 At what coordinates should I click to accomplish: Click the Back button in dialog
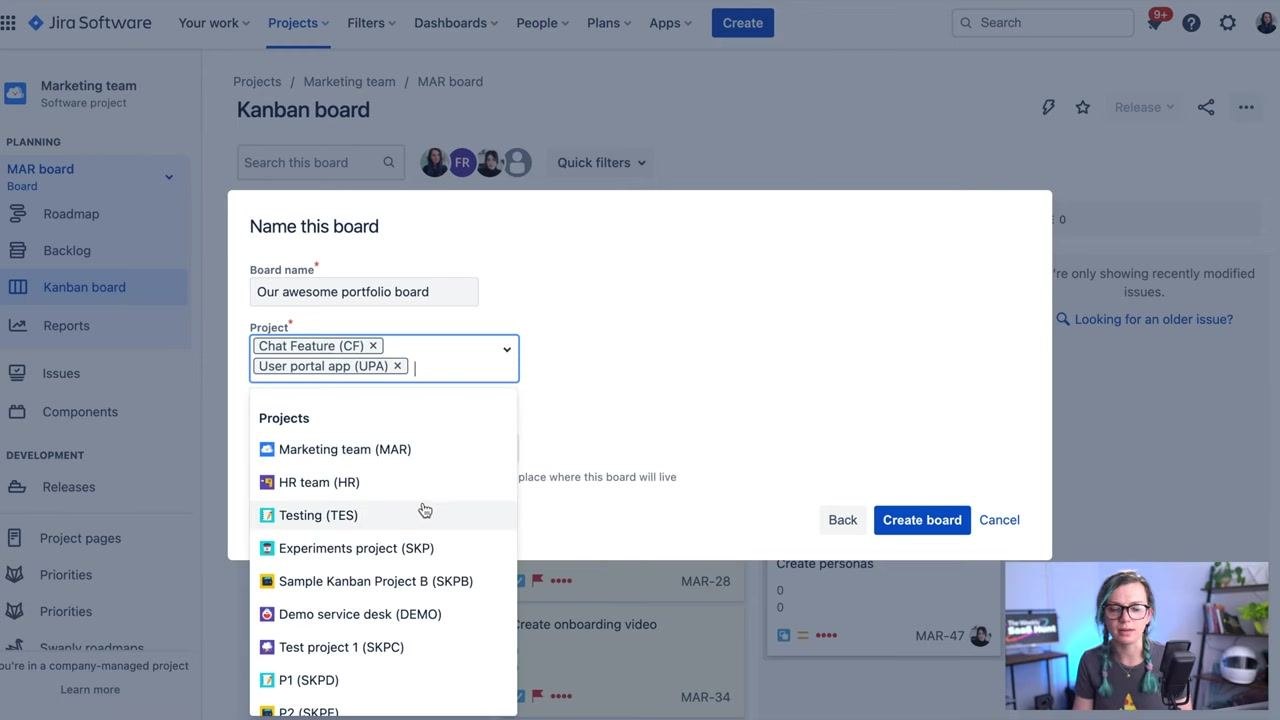point(843,520)
